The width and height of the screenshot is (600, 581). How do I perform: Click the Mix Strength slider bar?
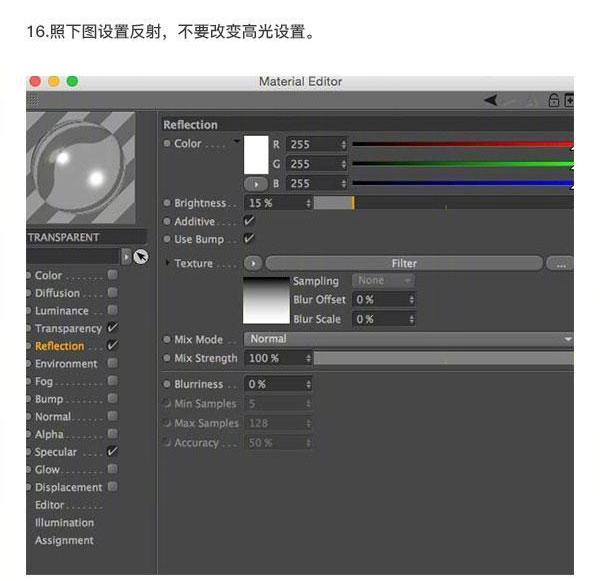[x=443, y=358]
